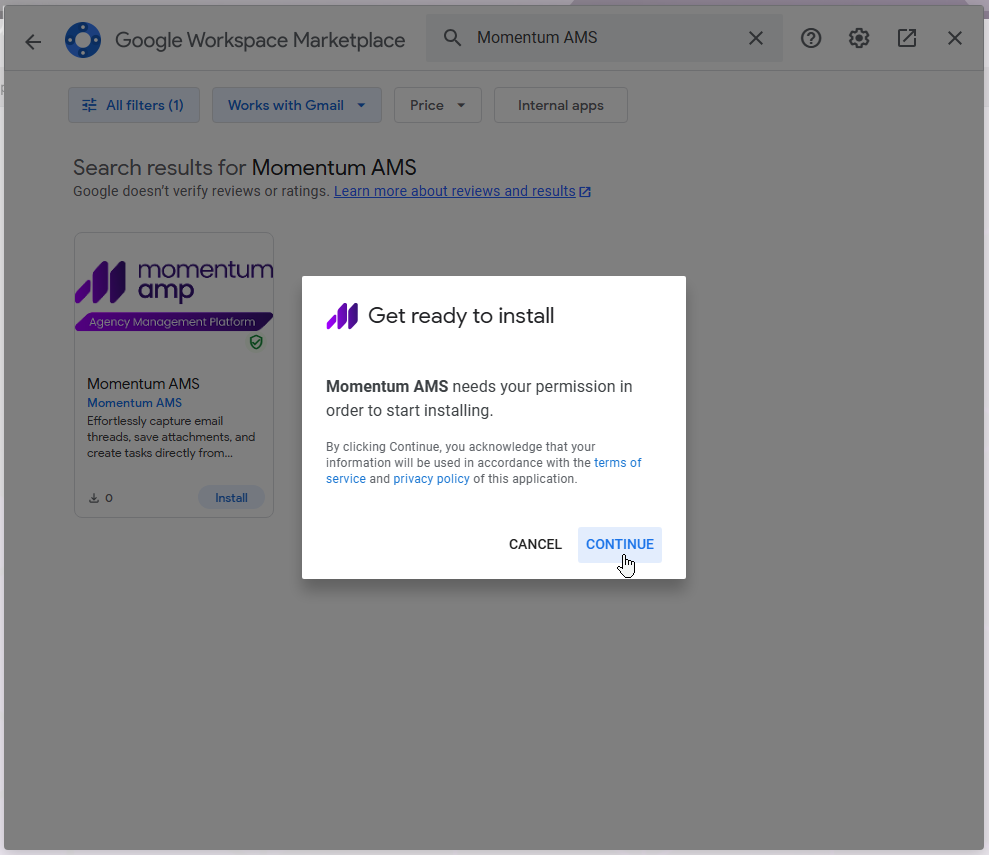Open Marketplace in new window icon
989x855 pixels.
(x=906, y=38)
